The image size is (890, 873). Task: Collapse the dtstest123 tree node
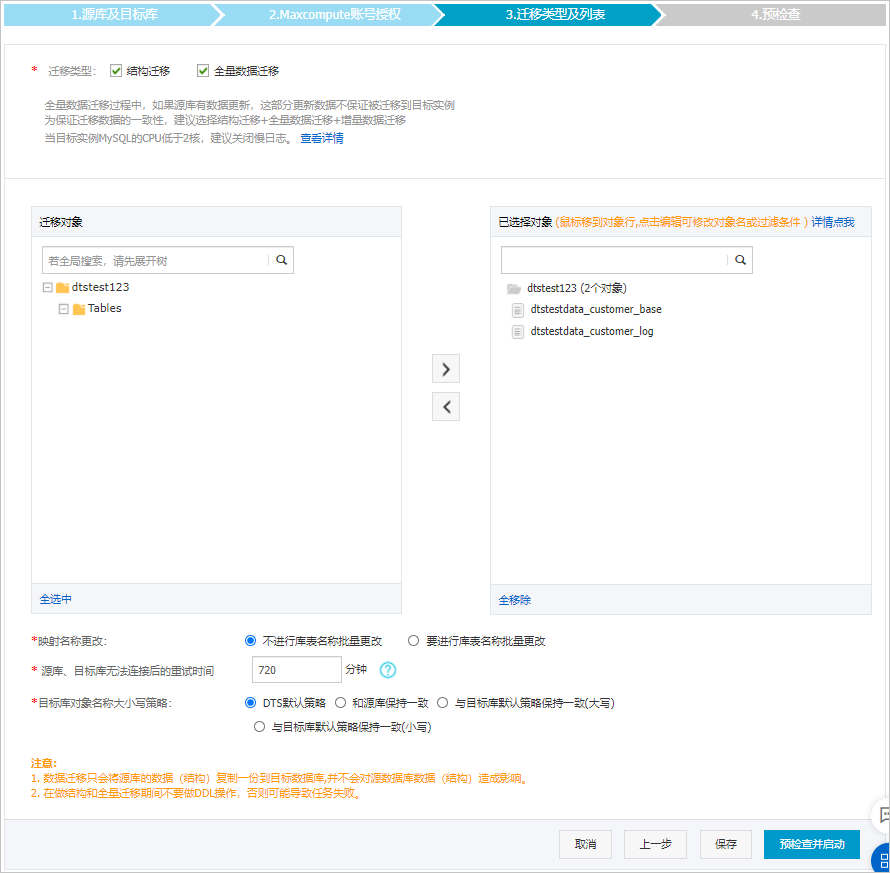pos(48,288)
